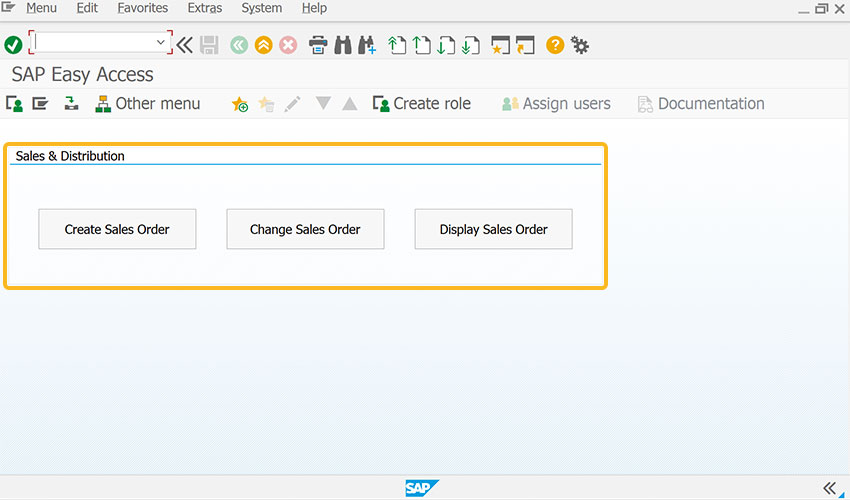Click the Create New Session icon
The image size is (850, 500).
(500, 45)
